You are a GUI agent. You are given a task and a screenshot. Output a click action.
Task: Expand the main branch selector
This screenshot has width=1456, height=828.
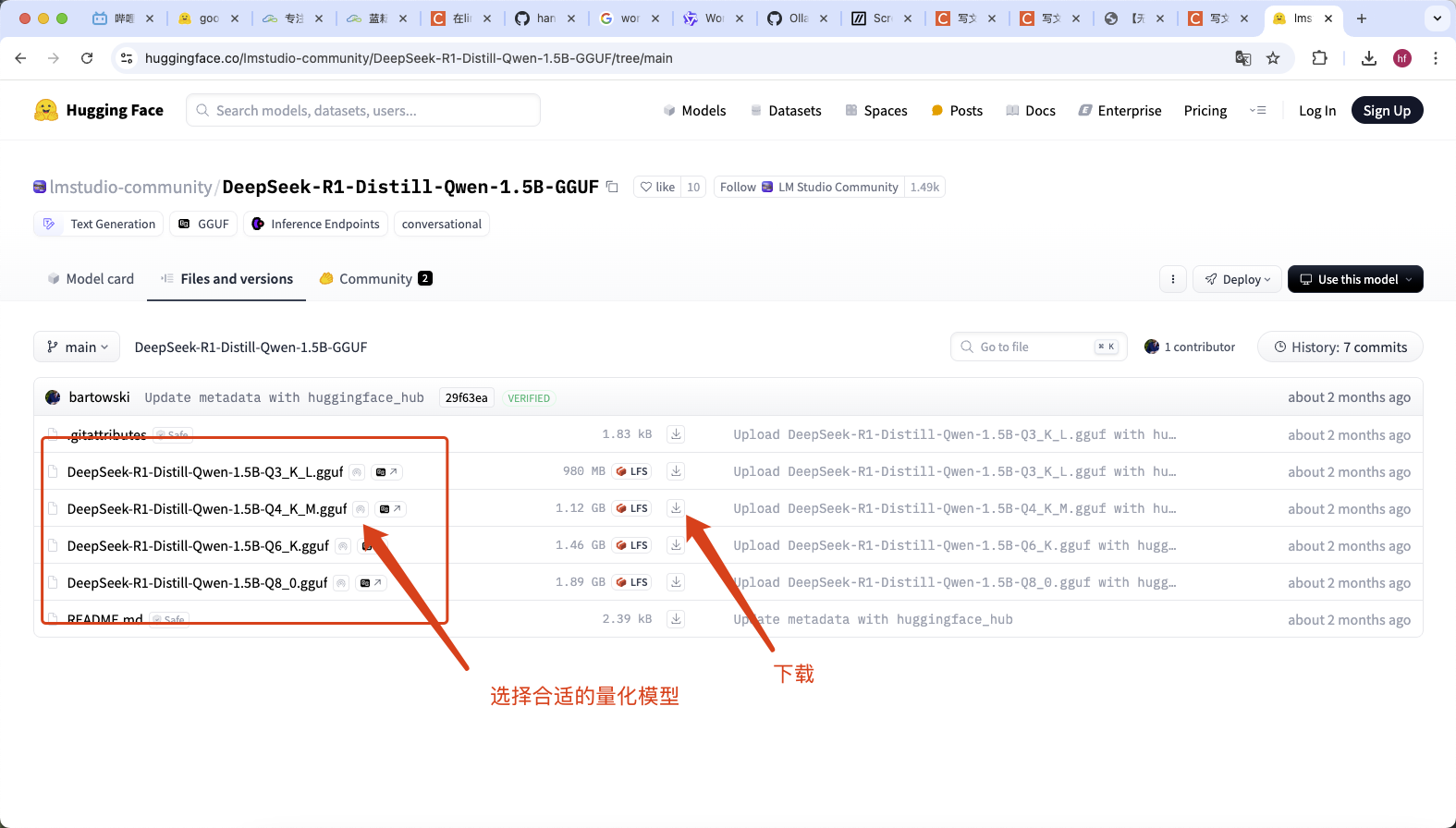pos(77,347)
